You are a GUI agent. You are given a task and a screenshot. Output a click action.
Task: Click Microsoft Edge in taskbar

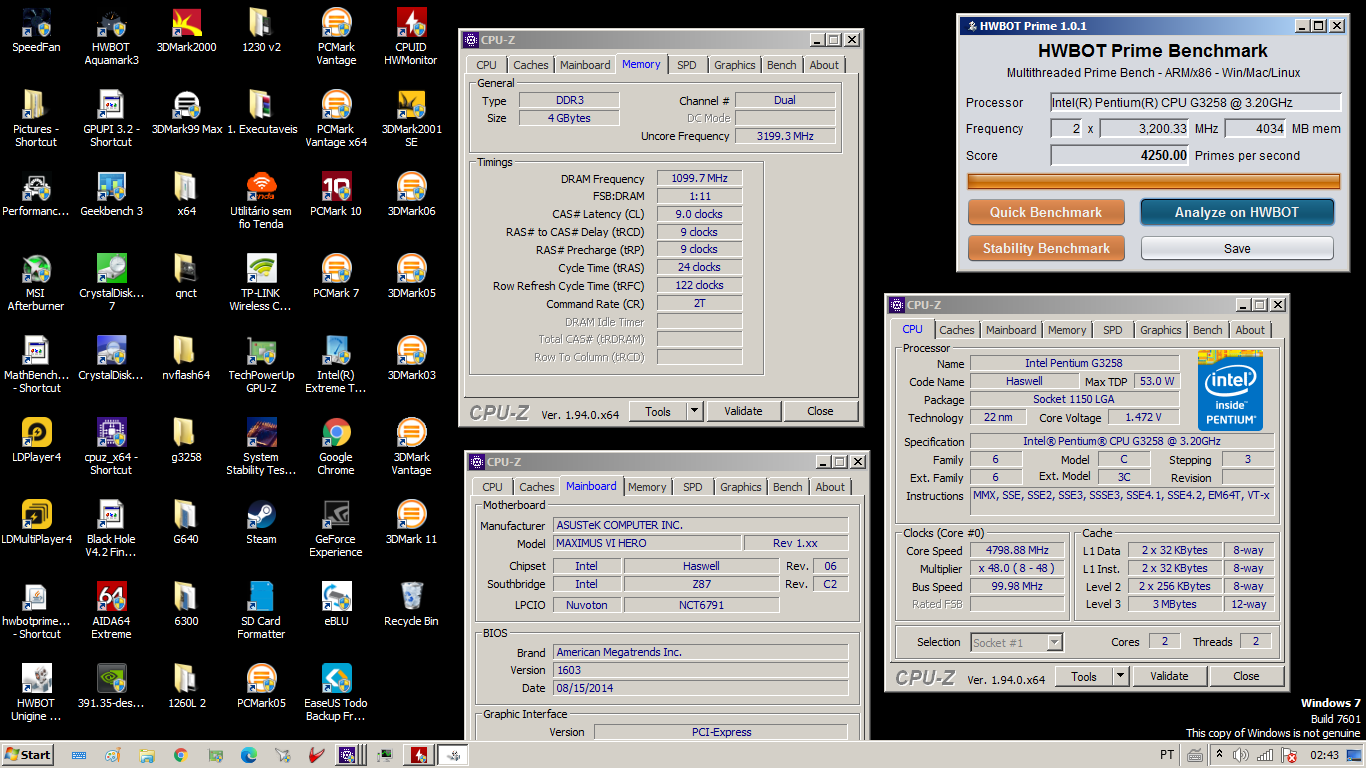[x=249, y=755]
